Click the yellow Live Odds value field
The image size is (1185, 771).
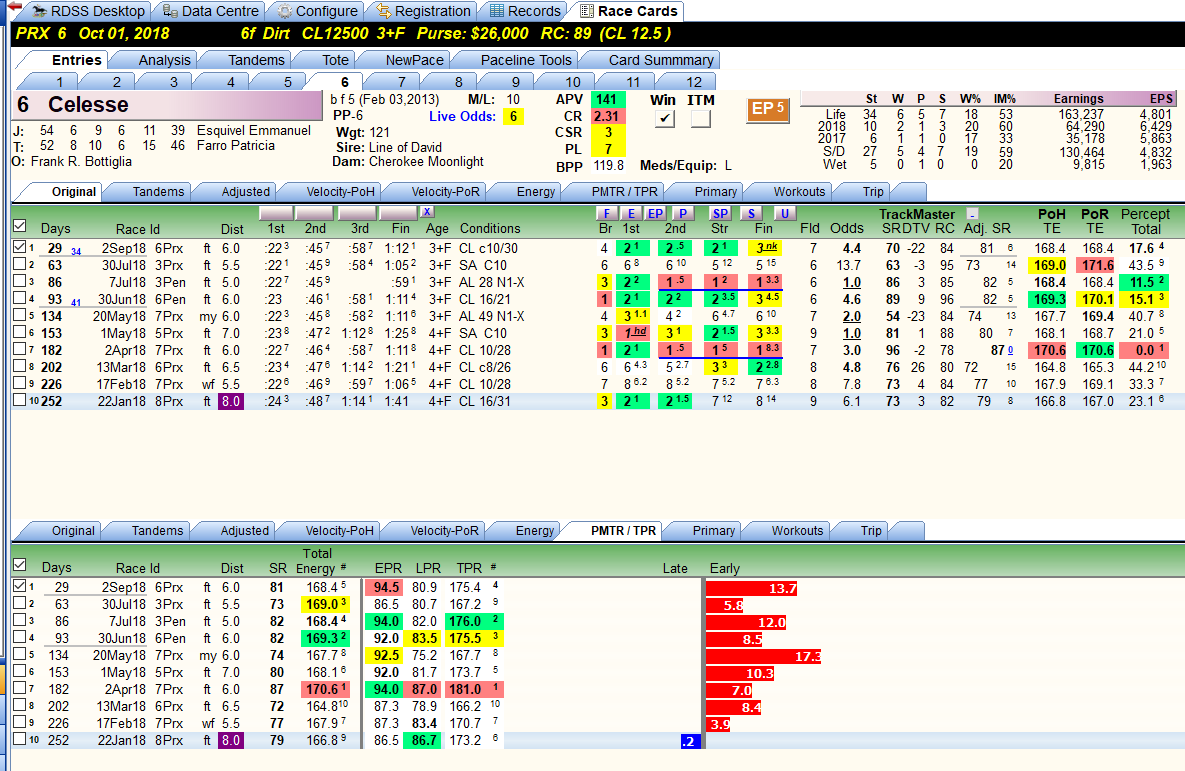click(x=513, y=116)
